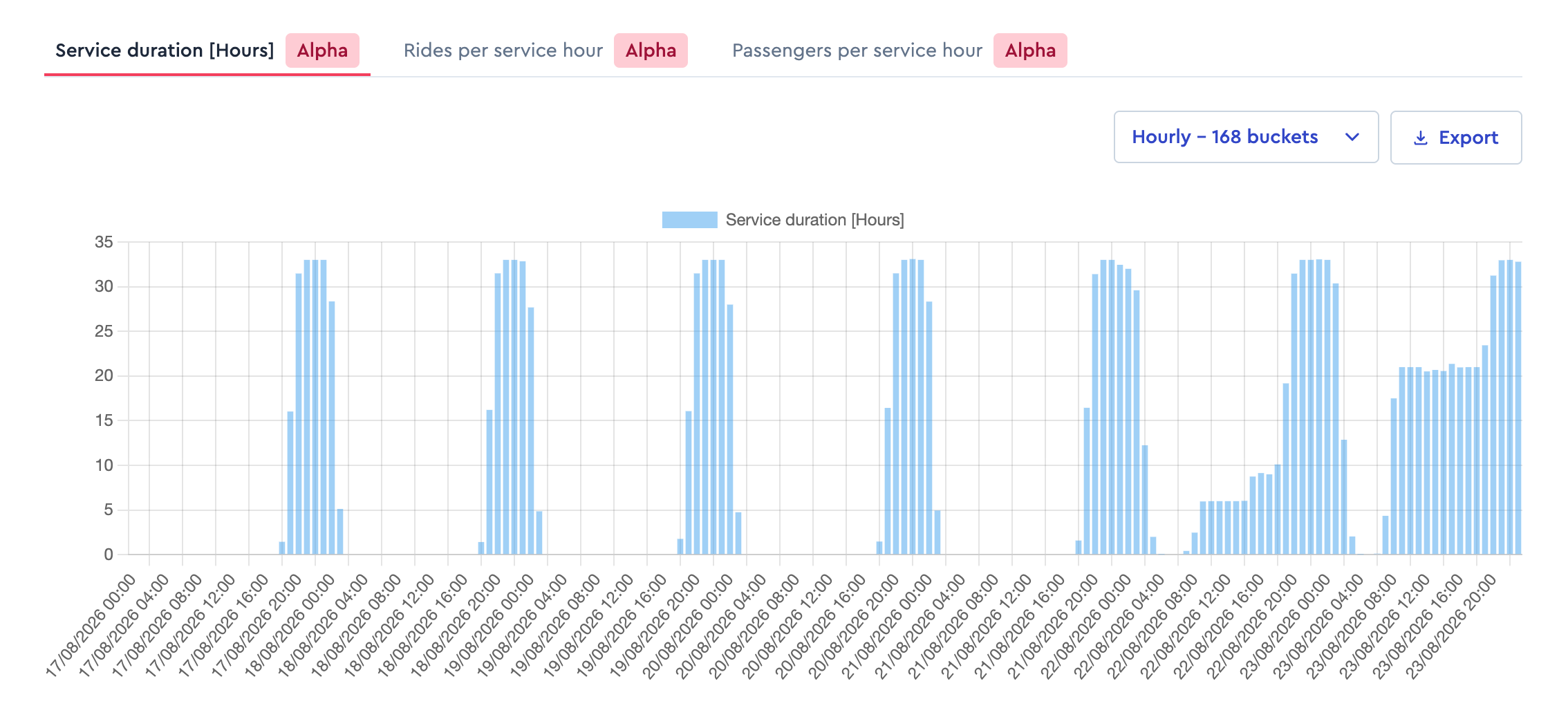Switch to Rides per service hour tab
Image resolution: width=1568 pixels, height=726 pixels.
click(545, 50)
